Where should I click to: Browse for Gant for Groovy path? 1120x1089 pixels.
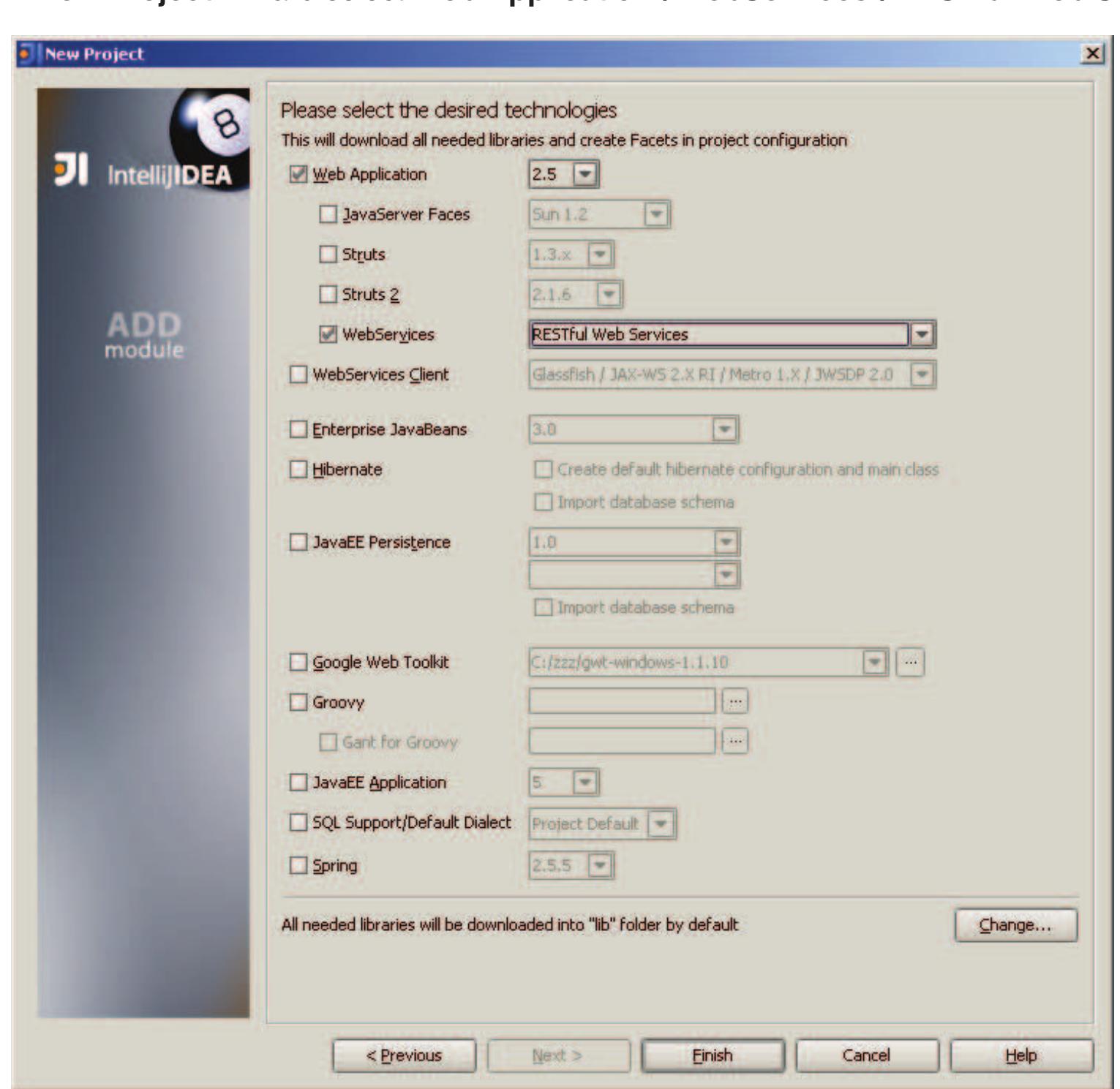[x=735, y=741]
